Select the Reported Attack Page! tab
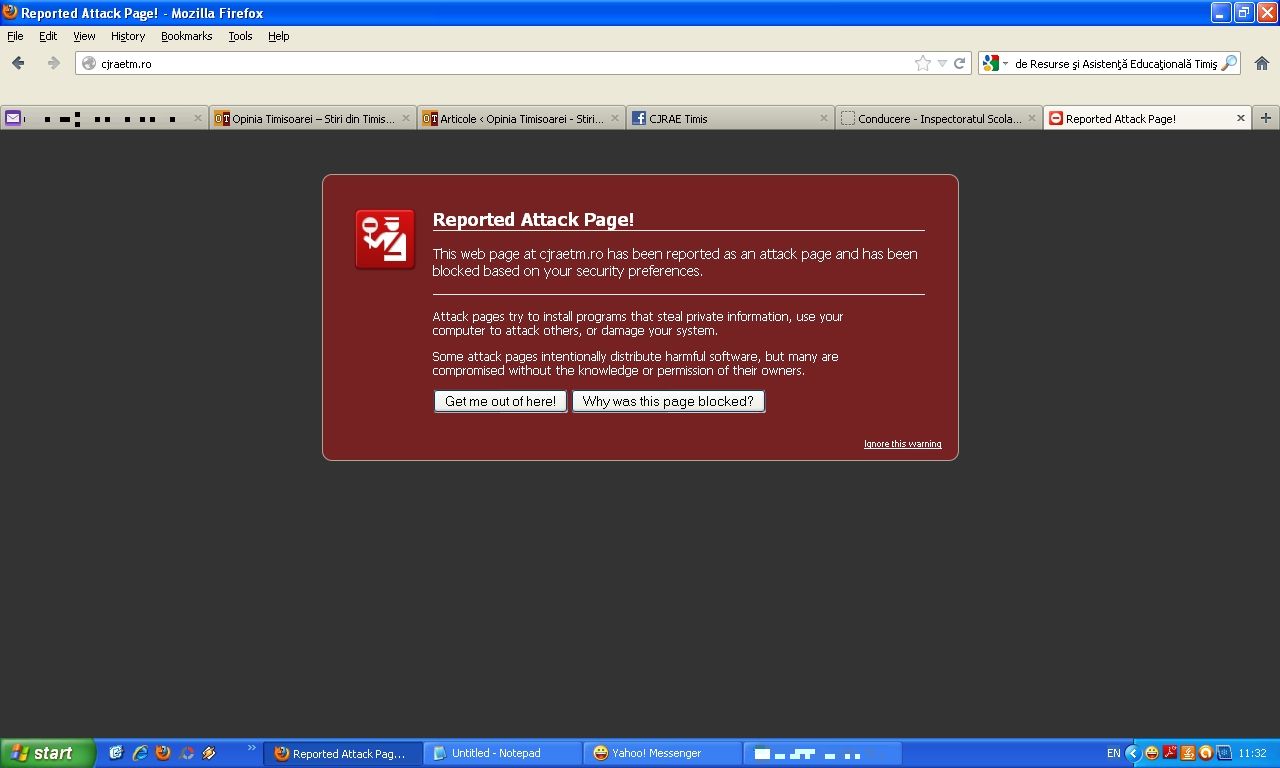This screenshot has height=768, width=1280. (1147, 118)
